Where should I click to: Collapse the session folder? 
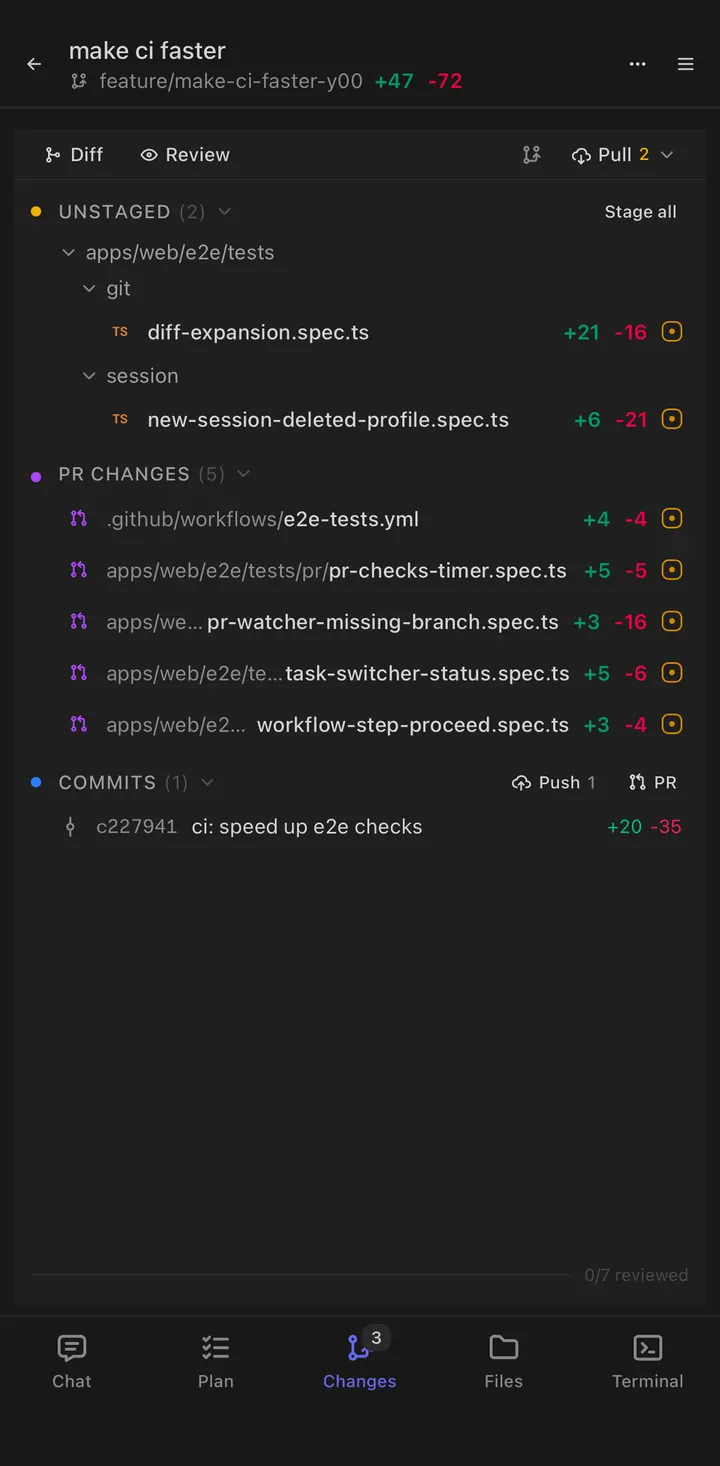89,376
